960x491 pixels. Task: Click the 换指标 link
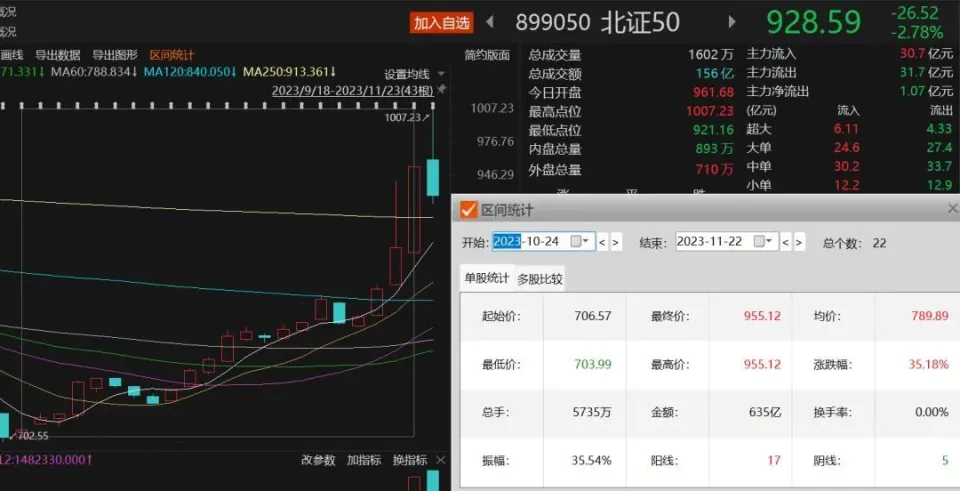click(x=410, y=460)
